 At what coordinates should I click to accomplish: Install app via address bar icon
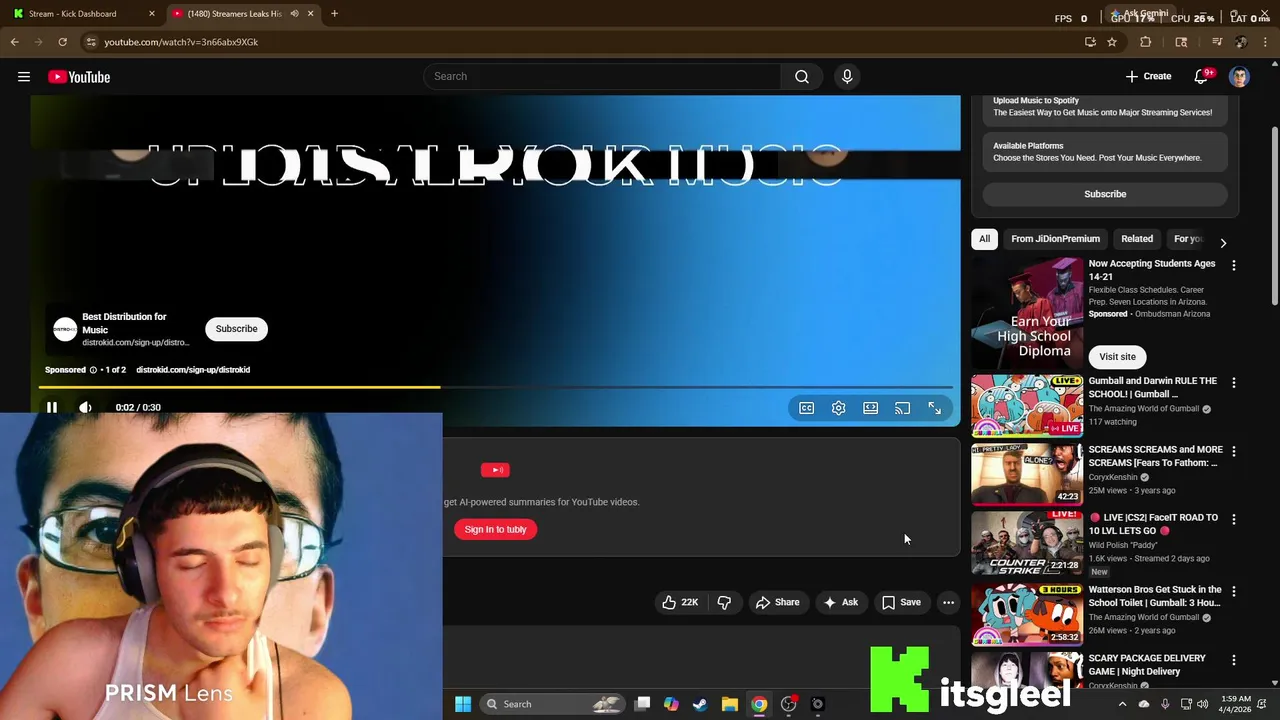click(x=1090, y=42)
